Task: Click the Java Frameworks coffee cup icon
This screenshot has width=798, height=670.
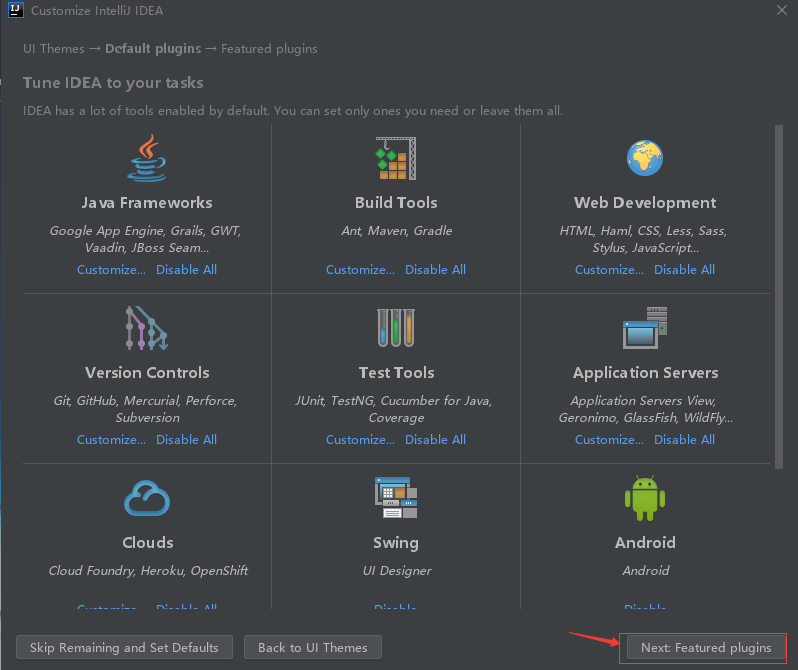Action: [x=147, y=158]
